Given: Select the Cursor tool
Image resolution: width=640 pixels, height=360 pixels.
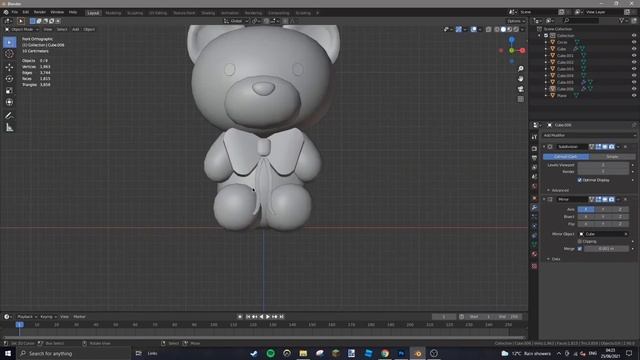Looking at the screenshot, I should 9,53.
